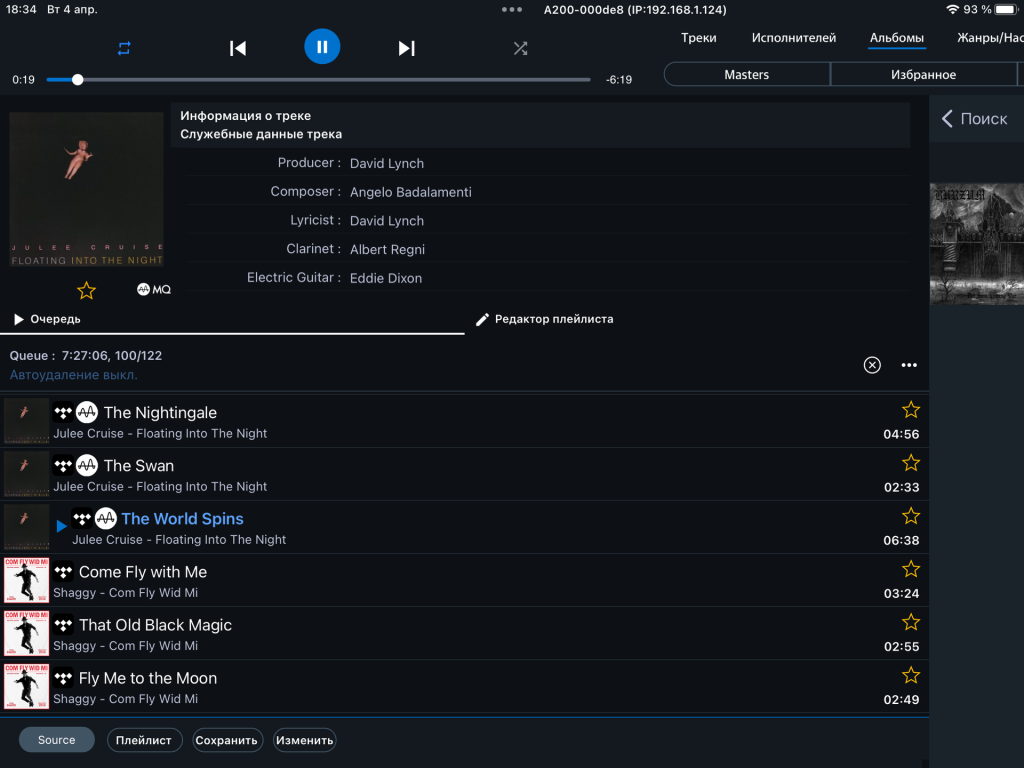Viewport: 1024px width, 768px height.
Task: Open the Burzum album thumbnail
Action: (x=977, y=244)
